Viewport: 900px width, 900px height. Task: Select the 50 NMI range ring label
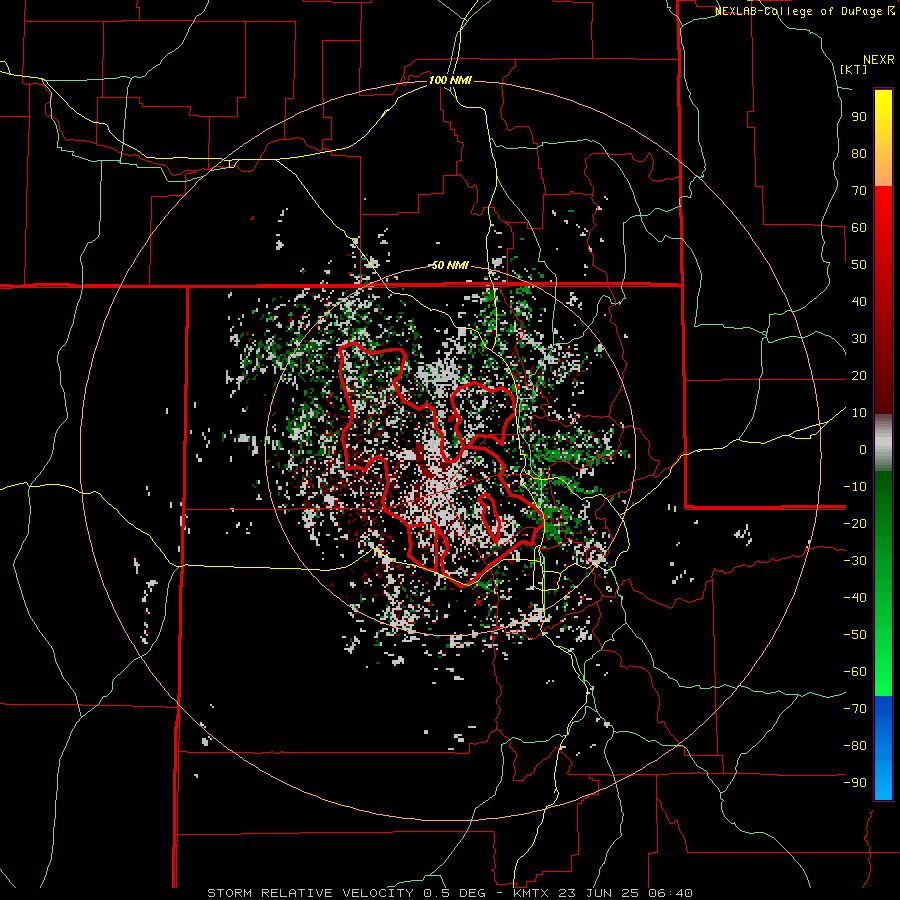click(x=450, y=265)
